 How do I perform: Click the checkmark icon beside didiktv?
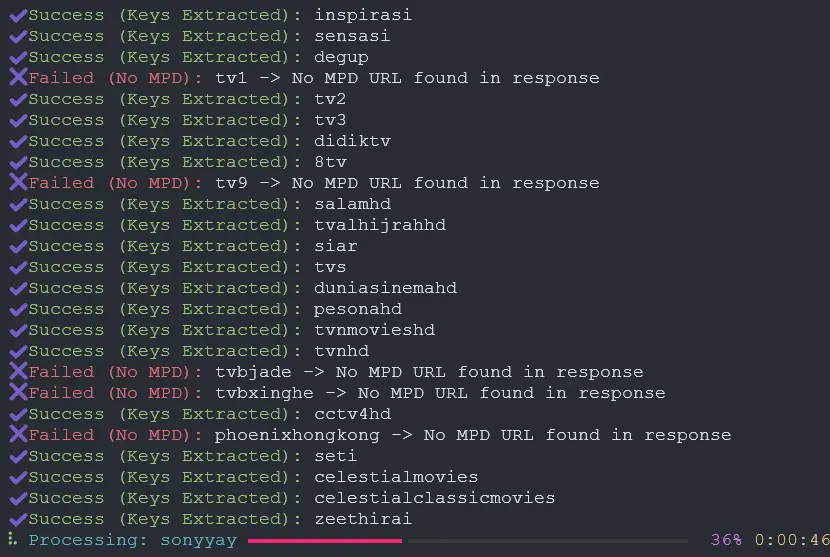[x=18, y=141]
